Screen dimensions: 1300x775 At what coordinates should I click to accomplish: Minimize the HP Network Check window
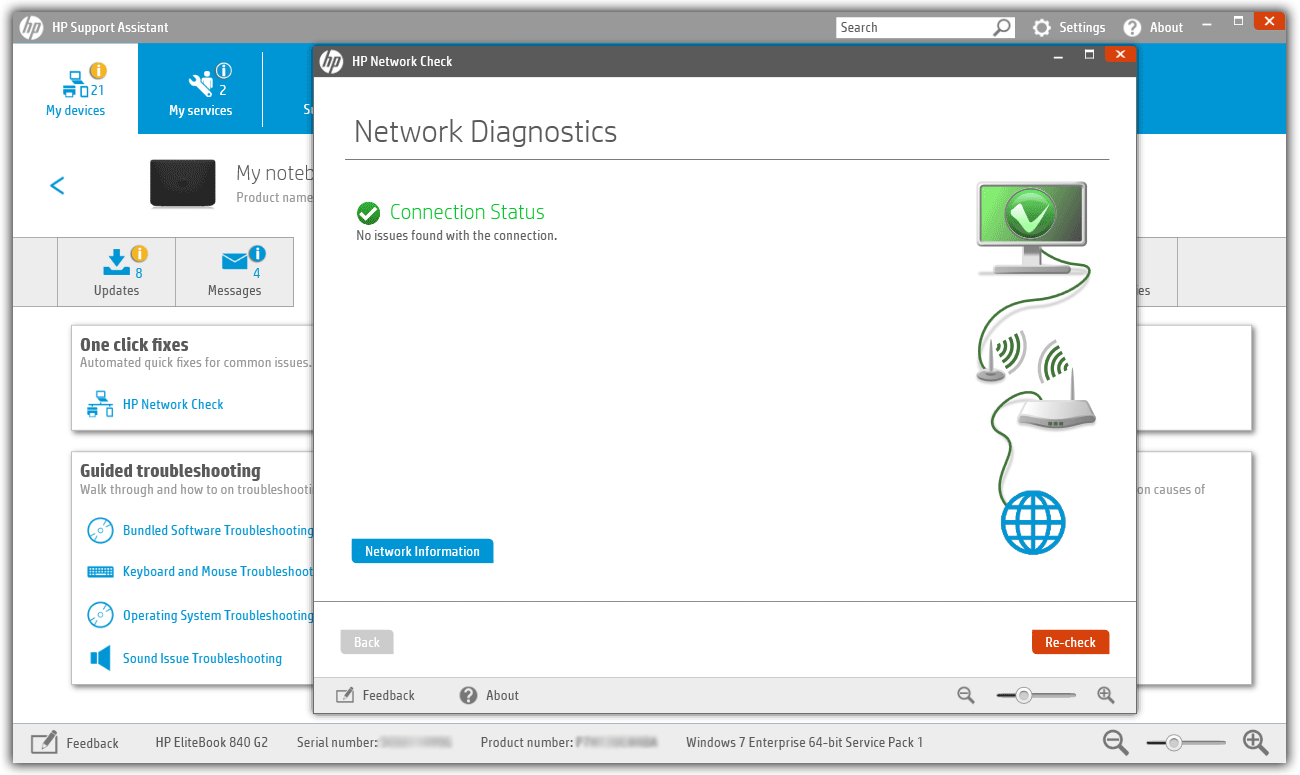pyautogui.click(x=1059, y=55)
